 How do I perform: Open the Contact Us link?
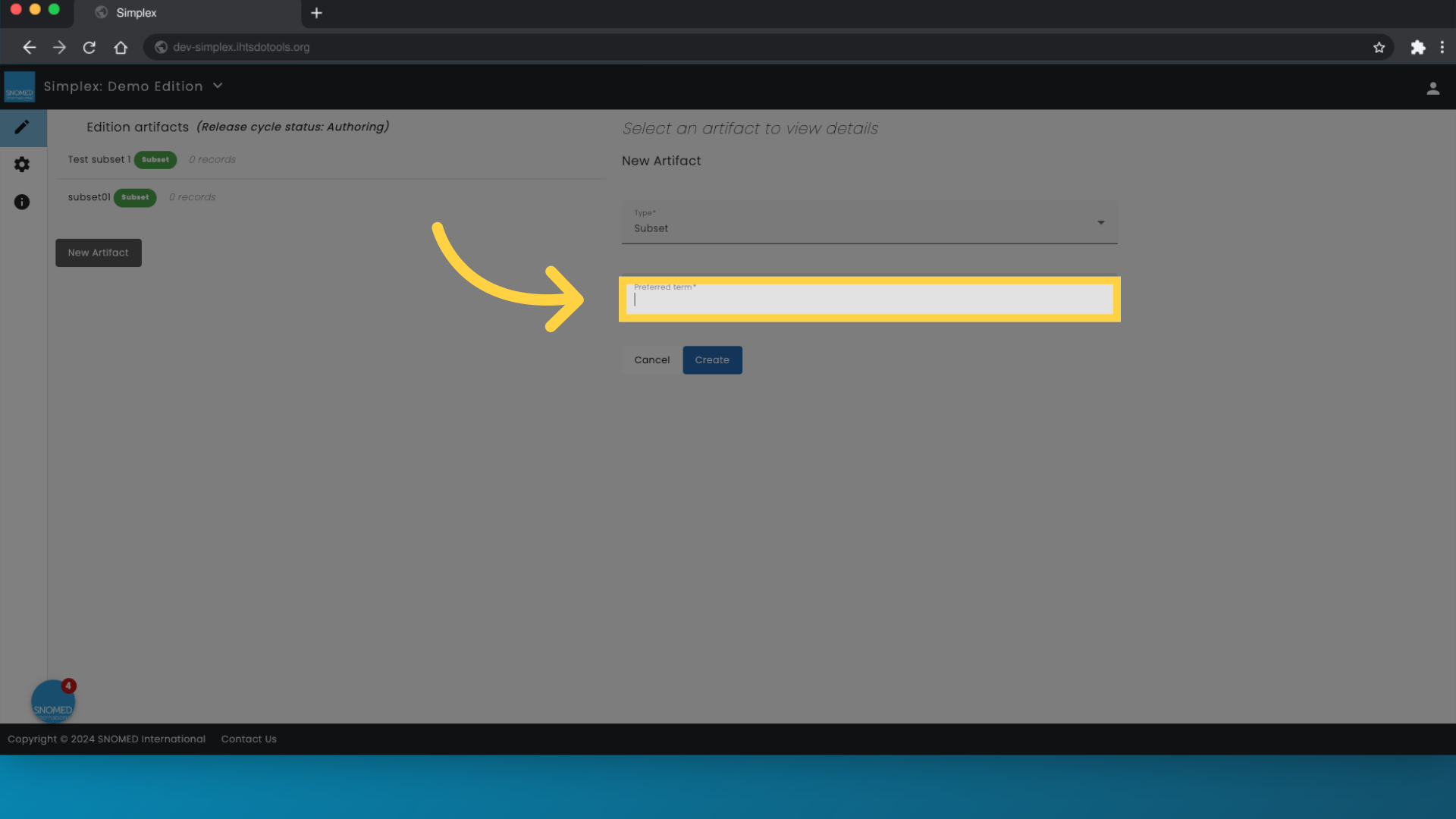249,739
